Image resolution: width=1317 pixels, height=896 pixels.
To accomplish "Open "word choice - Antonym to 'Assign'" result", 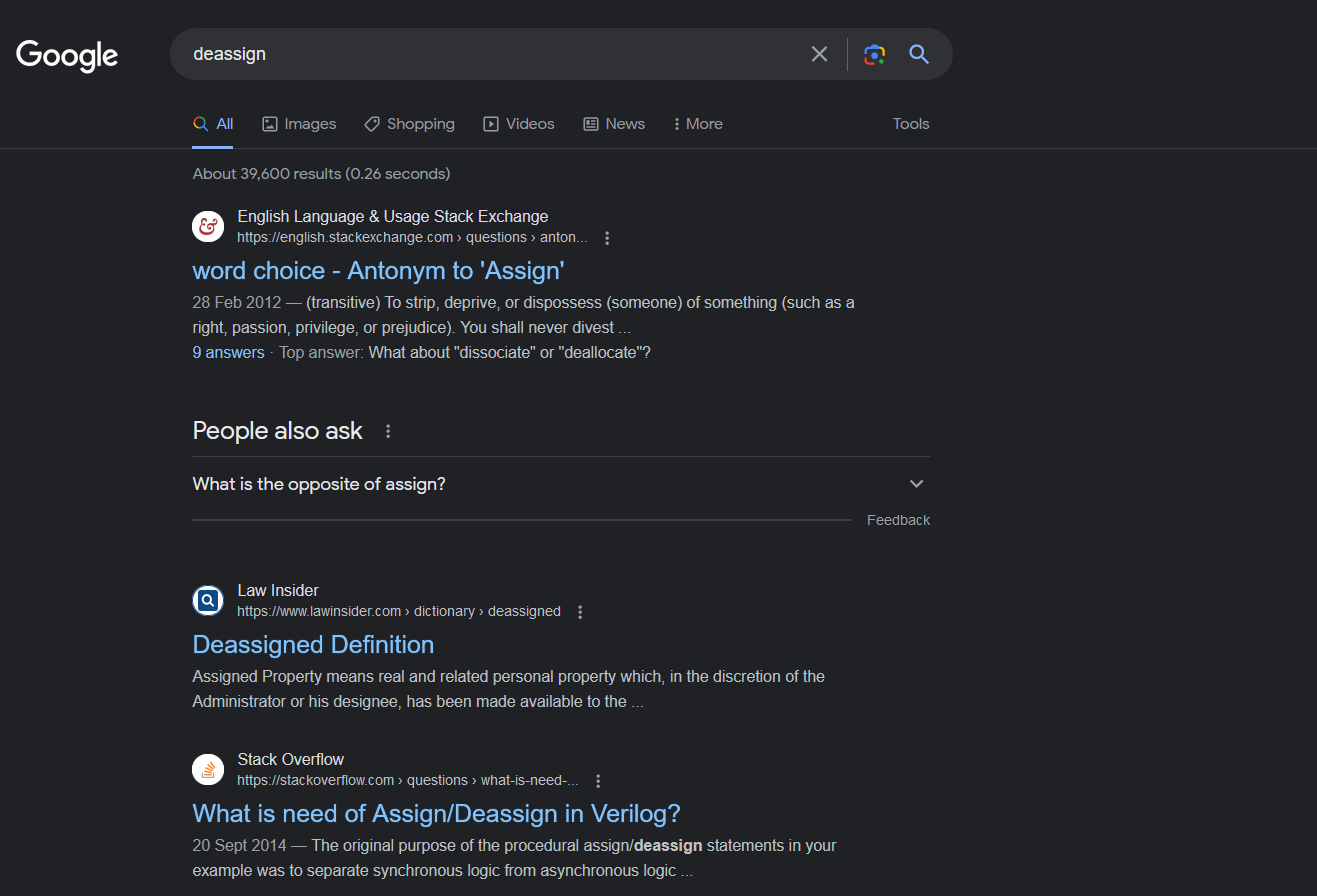I will (x=379, y=271).
